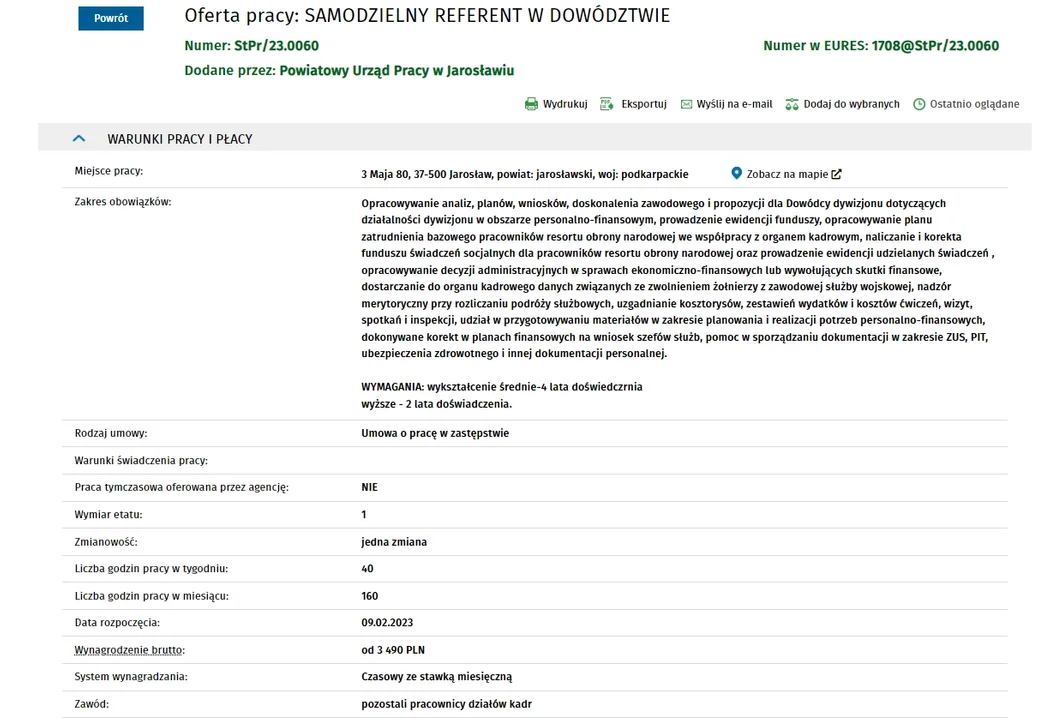Click the Wymiar etatu label
This screenshot has width=1062, height=720.
[x=108, y=515]
